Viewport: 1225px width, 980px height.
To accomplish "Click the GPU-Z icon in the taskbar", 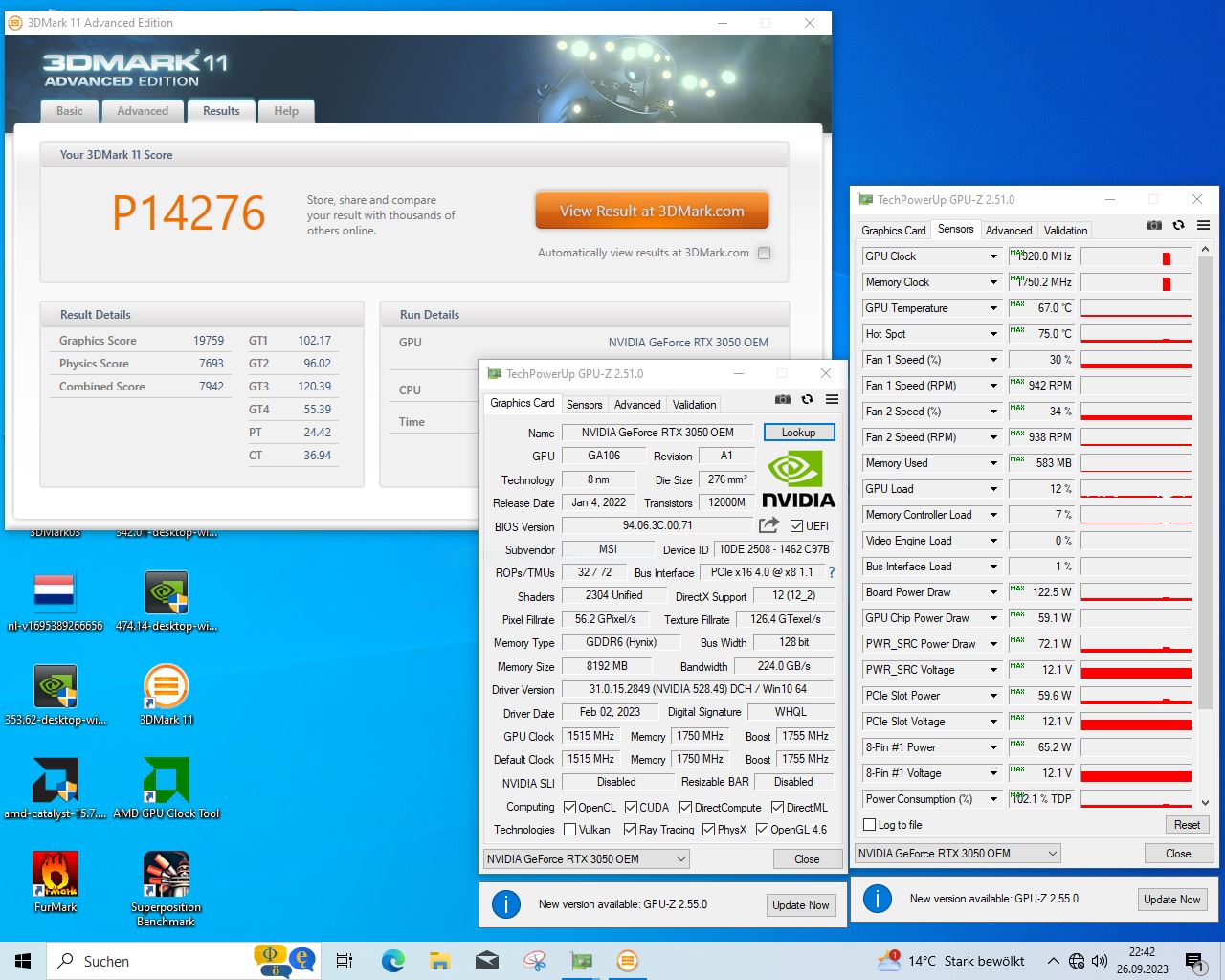I will pyautogui.click(x=581, y=961).
